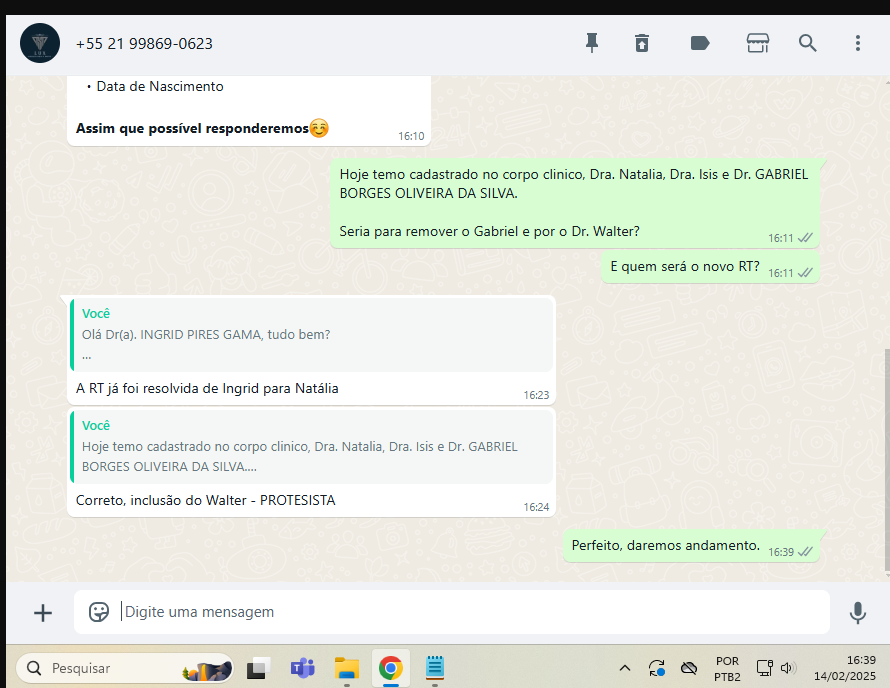This screenshot has width=890, height=688.
Task: Open the contact profile picture
Action: pos(40,43)
